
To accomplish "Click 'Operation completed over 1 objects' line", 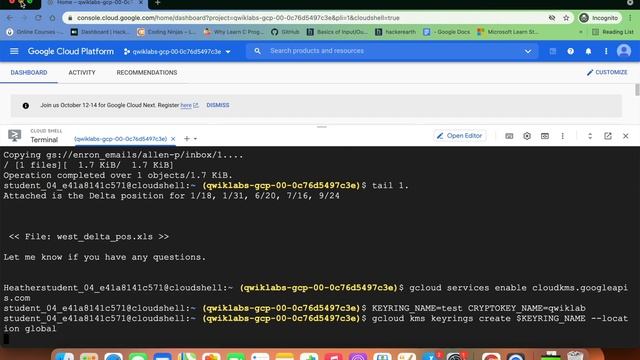I will (x=118, y=176).
